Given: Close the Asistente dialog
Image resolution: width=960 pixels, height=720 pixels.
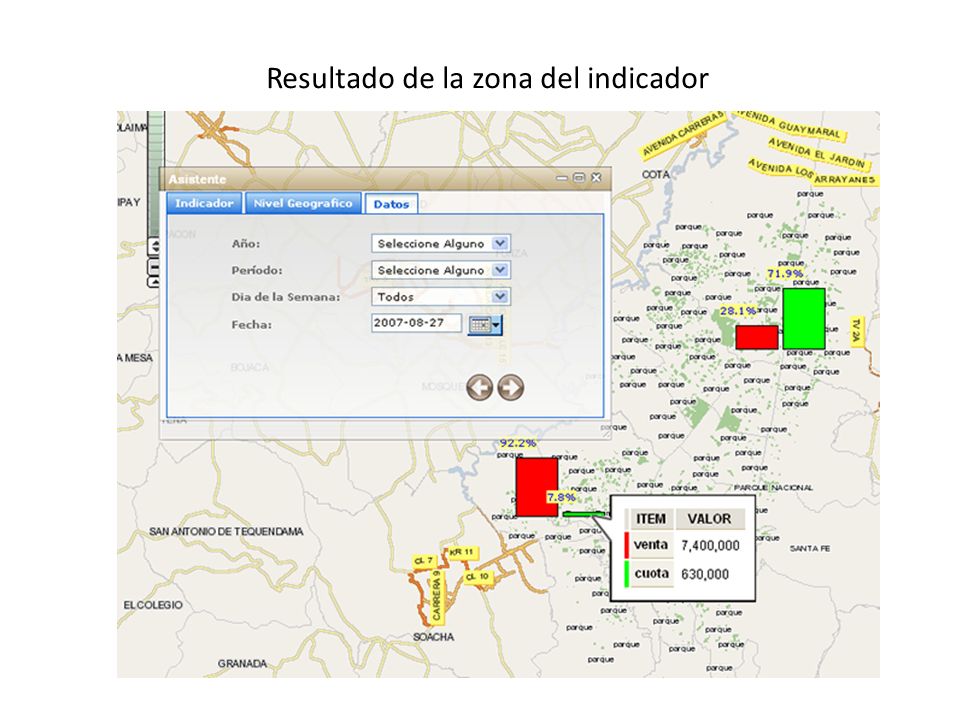Looking at the screenshot, I should (596, 178).
